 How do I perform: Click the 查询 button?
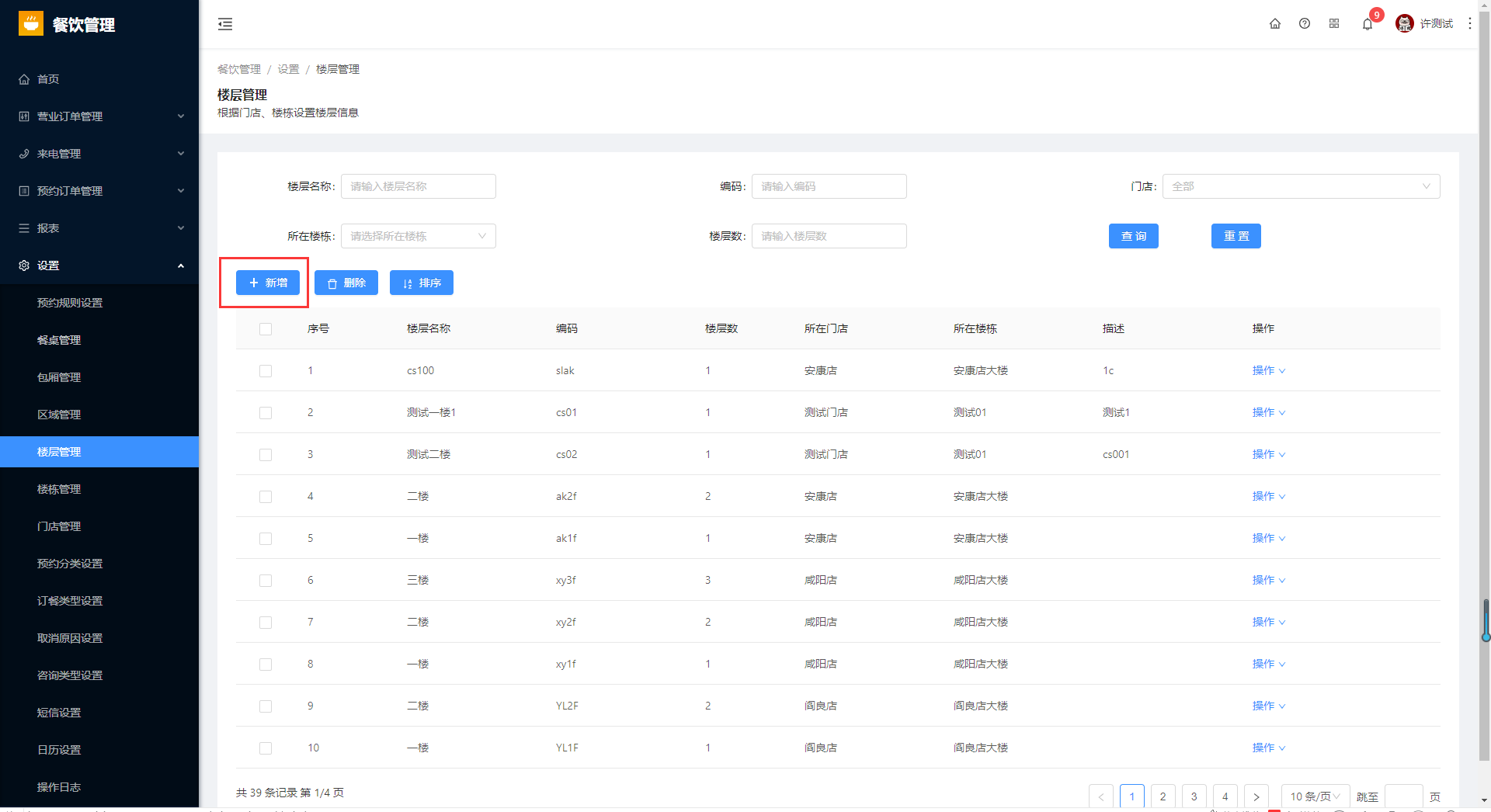pyautogui.click(x=1134, y=236)
